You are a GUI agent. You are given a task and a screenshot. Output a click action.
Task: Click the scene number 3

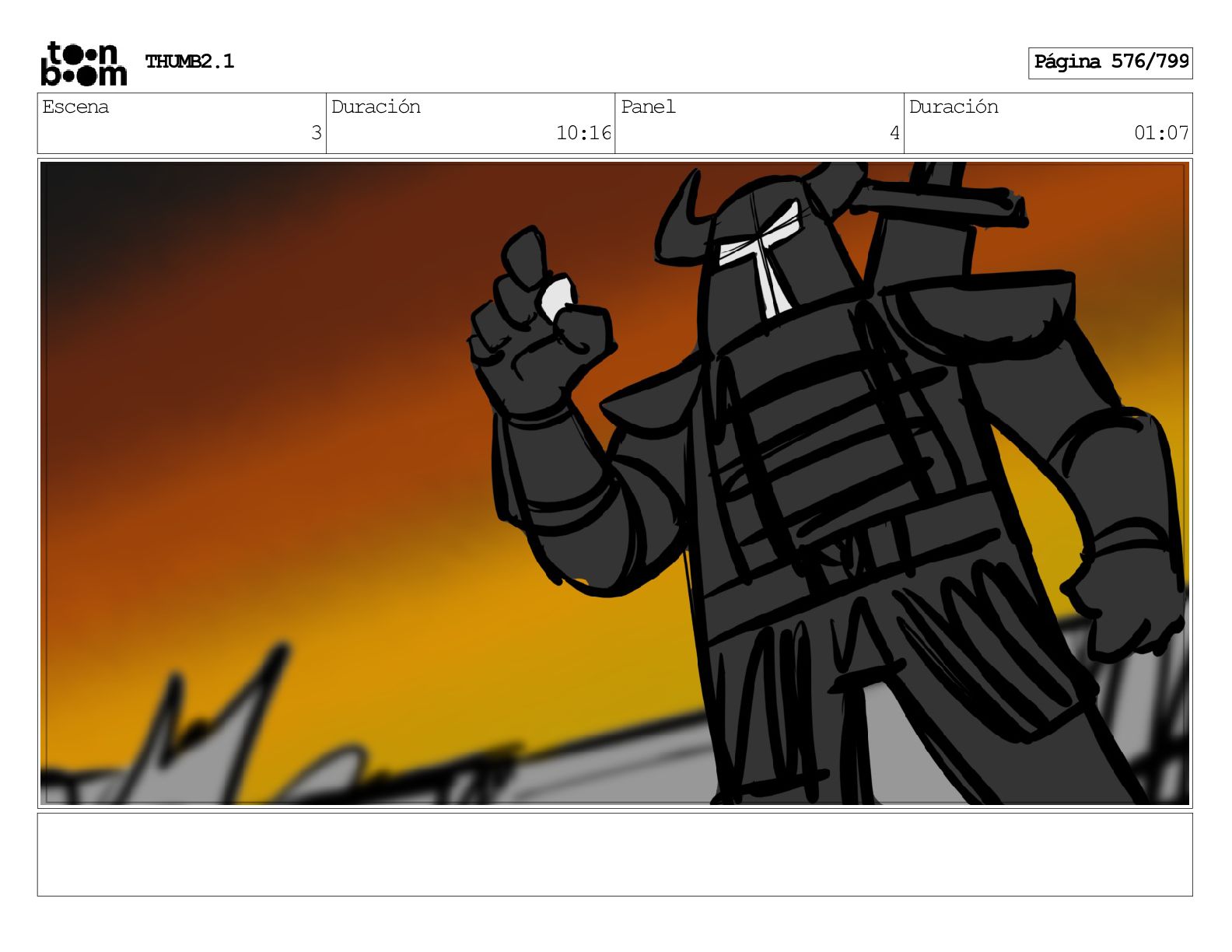pos(316,133)
